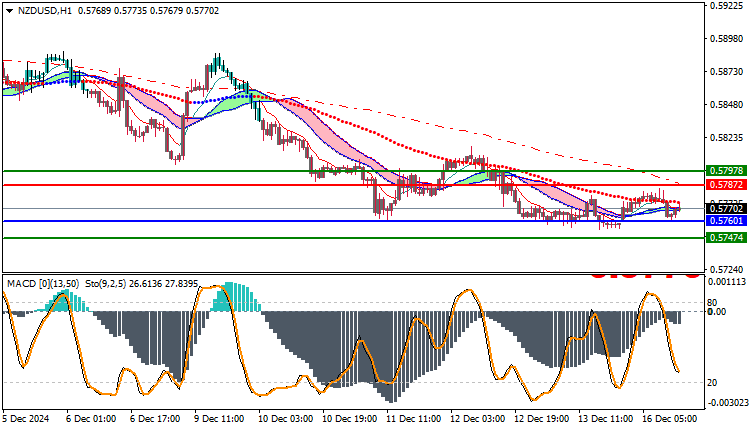Click the -0.003023 MACD scale value
Screen dimensions: 750x430
coord(726,403)
